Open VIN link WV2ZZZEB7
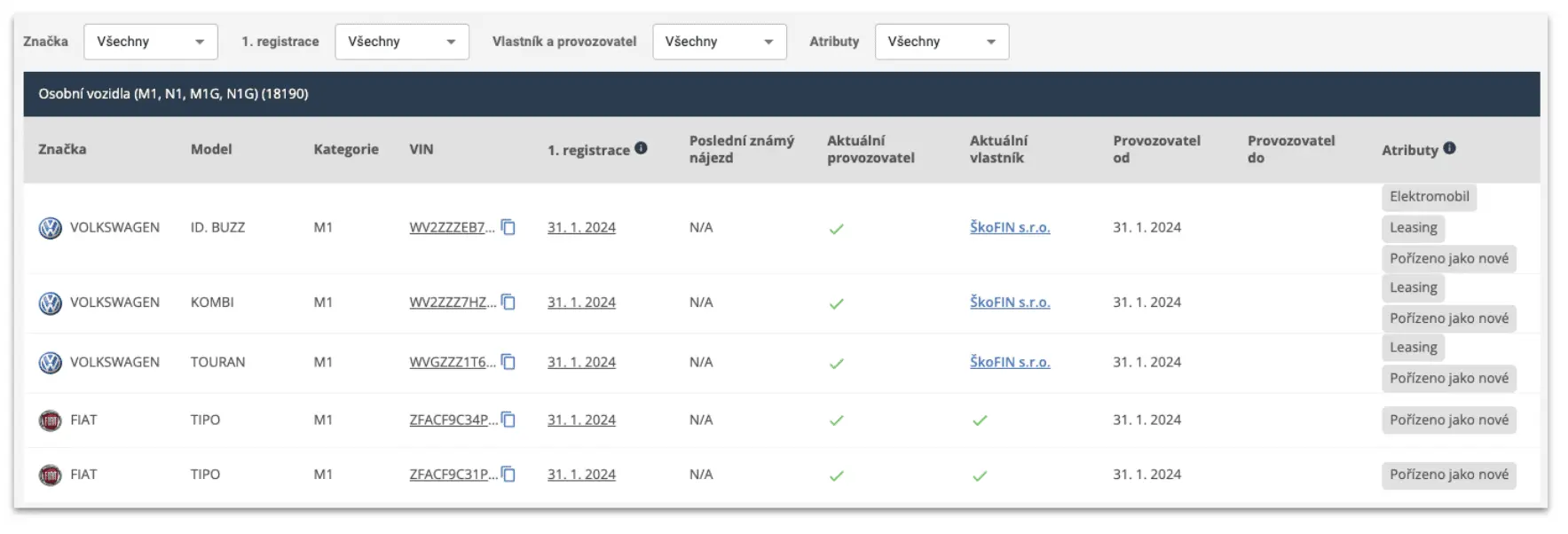Viewport: 1568px width, 534px height. pos(453,227)
